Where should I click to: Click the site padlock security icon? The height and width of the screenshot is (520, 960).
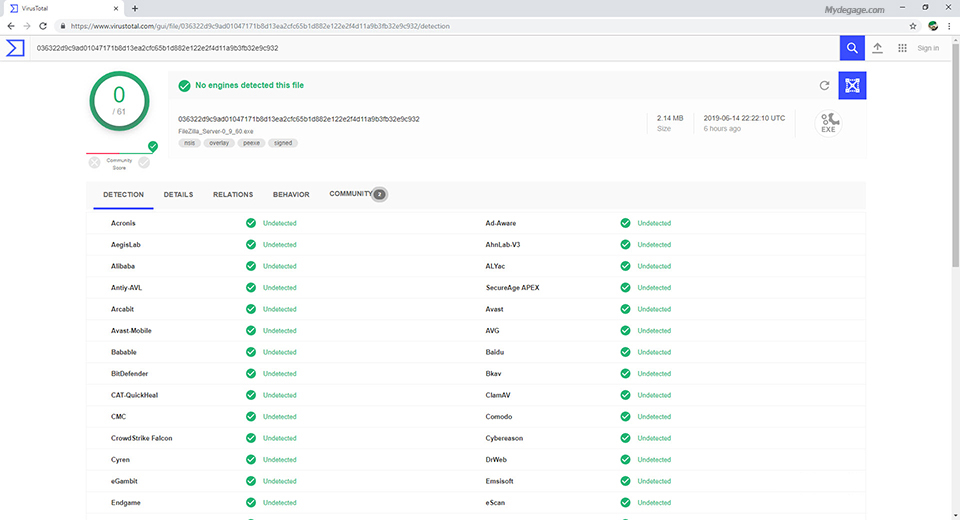click(x=63, y=26)
